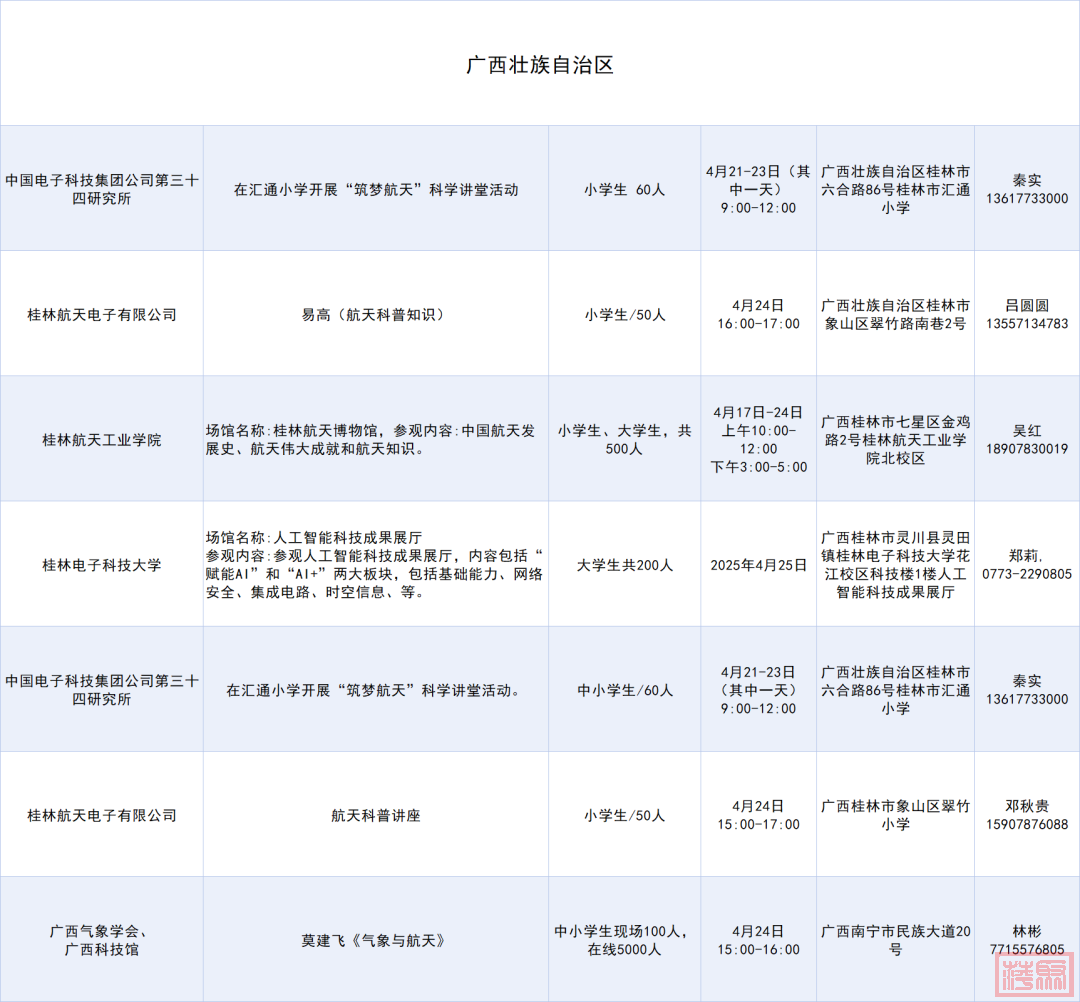Select 中国电子科技集团公司第三十四研究所 in the 中小学生/60人 row
Screen dimensions: 1080x1002
point(102,690)
